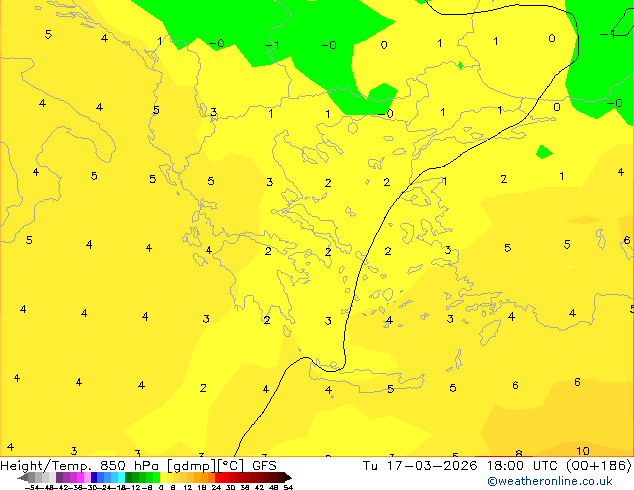Click the 'Height/Temp. 850 hPa' title text
Image resolution: width=634 pixels, height=490 pixels.
pyautogui.click(x=80, y=466)
